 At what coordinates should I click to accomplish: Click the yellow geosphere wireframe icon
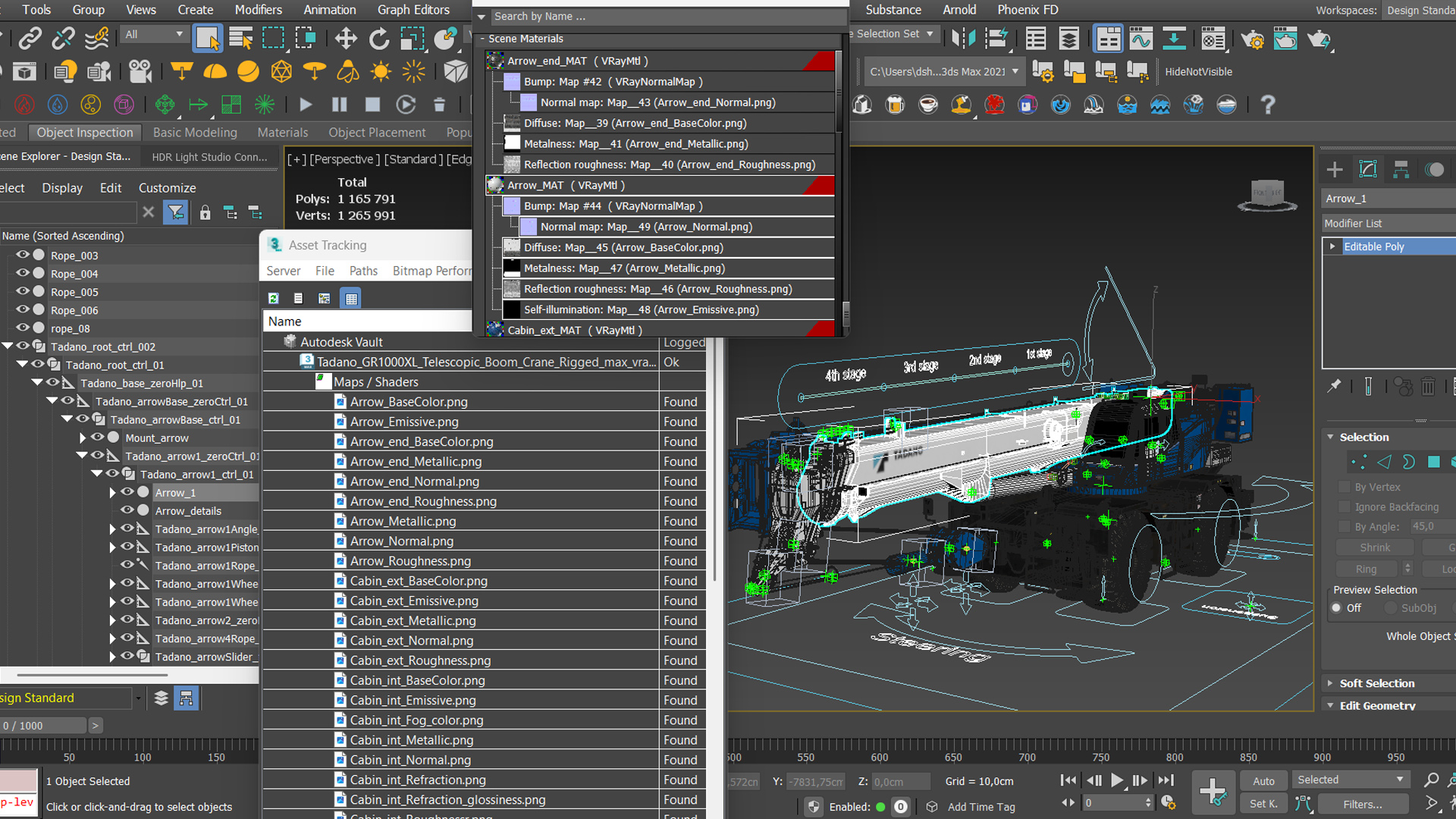tap(281, 72)
